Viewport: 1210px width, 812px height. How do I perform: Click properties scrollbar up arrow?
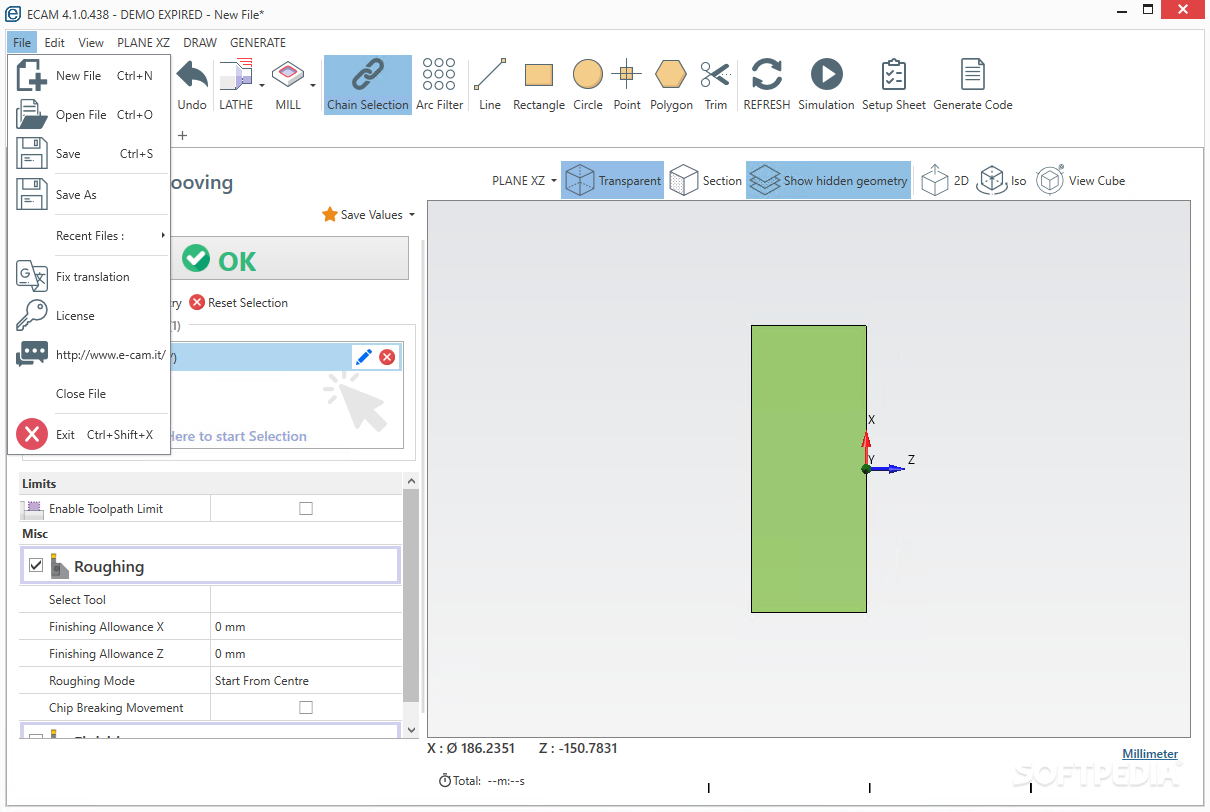pyautogui.click(x=411, y=481)
